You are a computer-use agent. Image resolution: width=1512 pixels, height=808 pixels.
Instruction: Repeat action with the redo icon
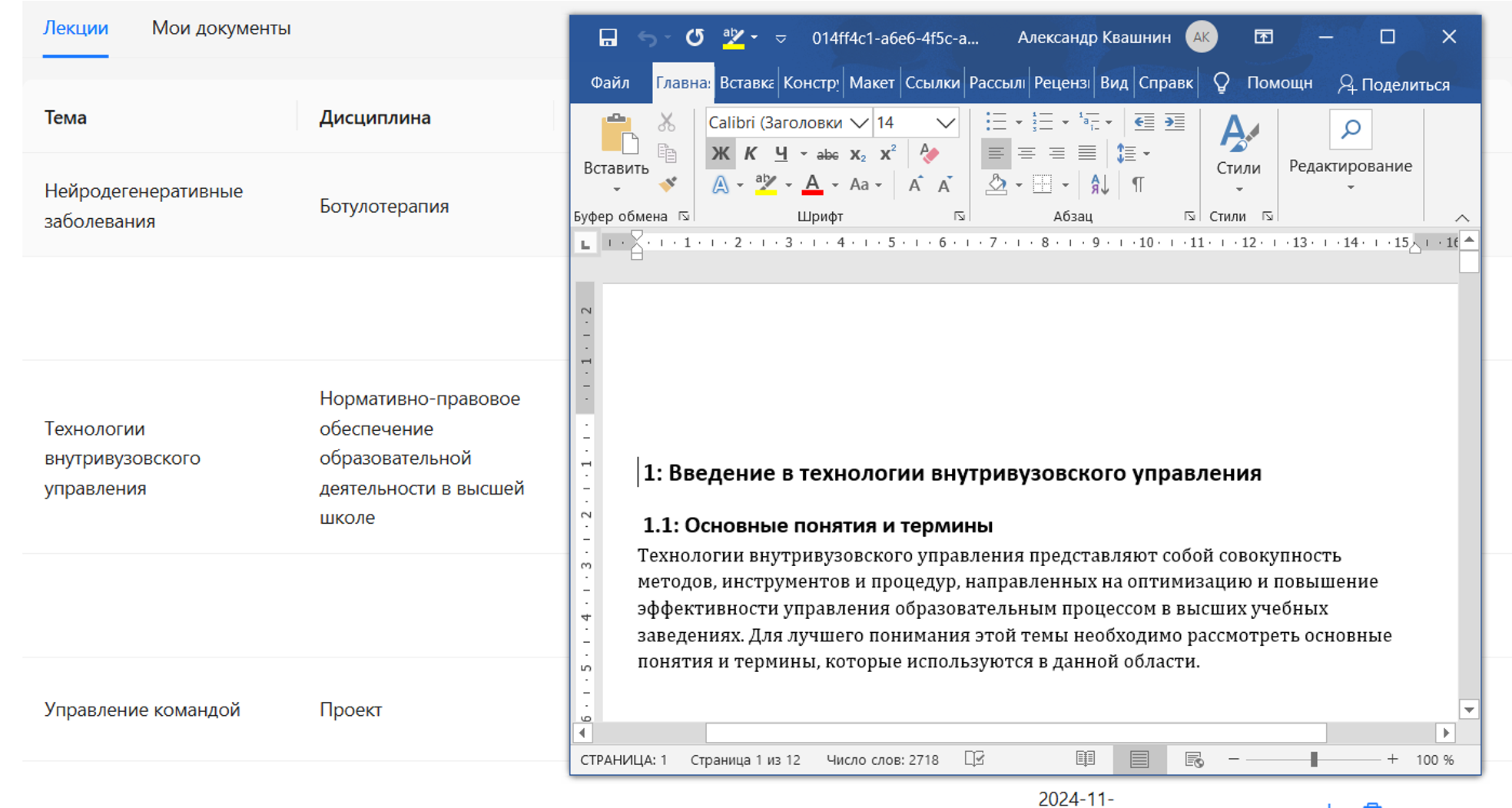[x=695, y=38]
